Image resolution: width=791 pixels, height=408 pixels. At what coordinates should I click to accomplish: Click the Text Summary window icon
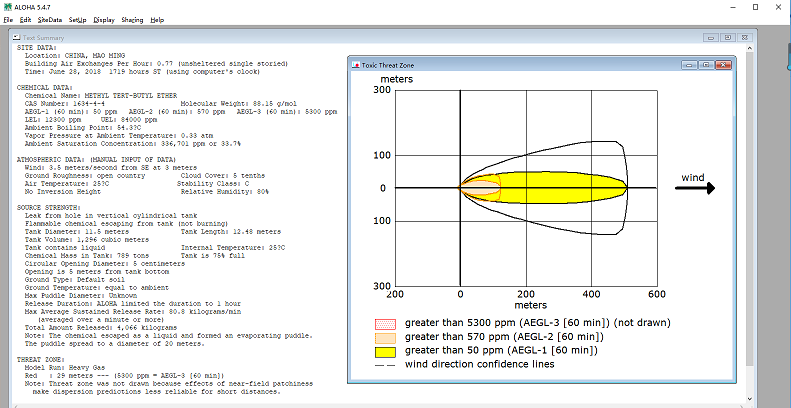point(17,37)
